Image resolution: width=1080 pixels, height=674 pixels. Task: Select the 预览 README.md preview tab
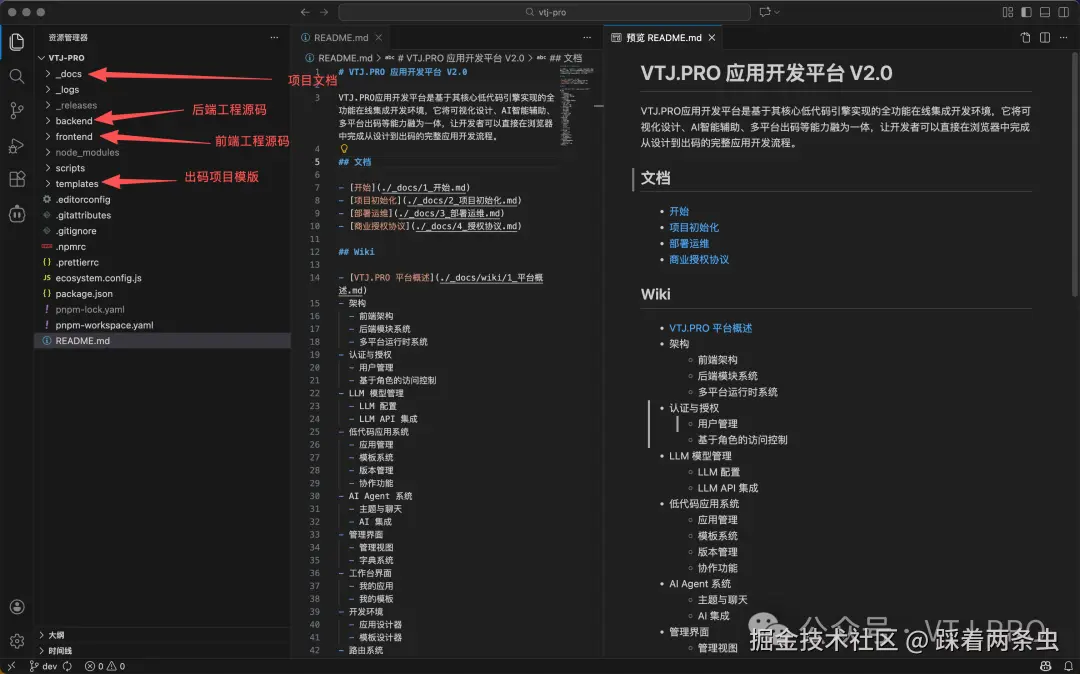(x=663, y=36)
